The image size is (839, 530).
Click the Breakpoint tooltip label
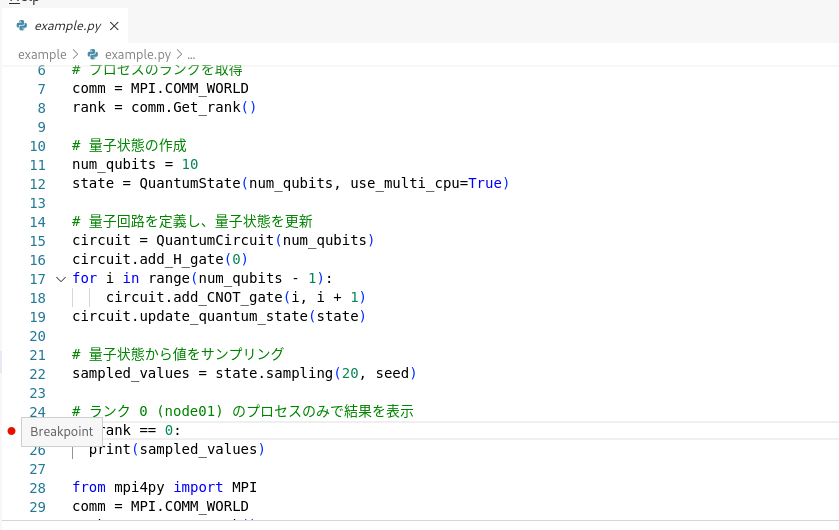(61, 431)
